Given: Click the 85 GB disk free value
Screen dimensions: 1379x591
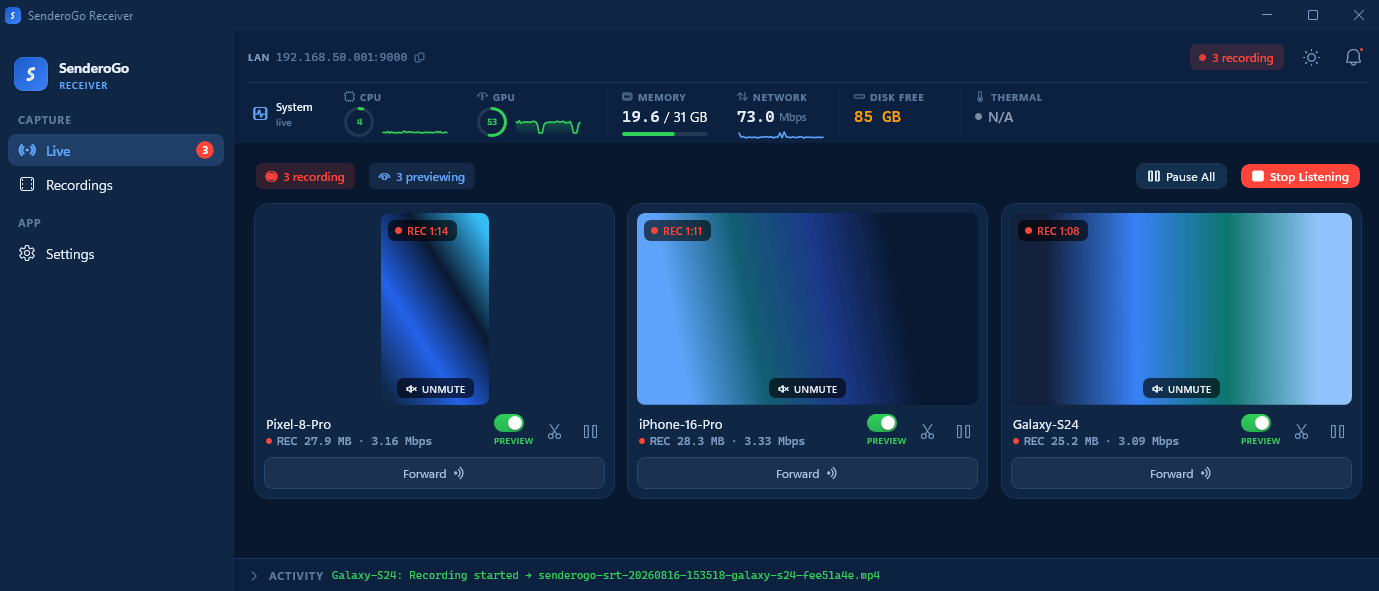Looking at the screenshot, I should pyautogui.click(x=878, y=116).
